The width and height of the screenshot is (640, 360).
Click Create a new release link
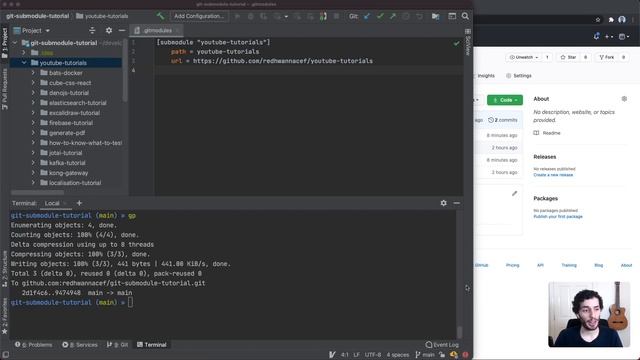tap(553, 175)
